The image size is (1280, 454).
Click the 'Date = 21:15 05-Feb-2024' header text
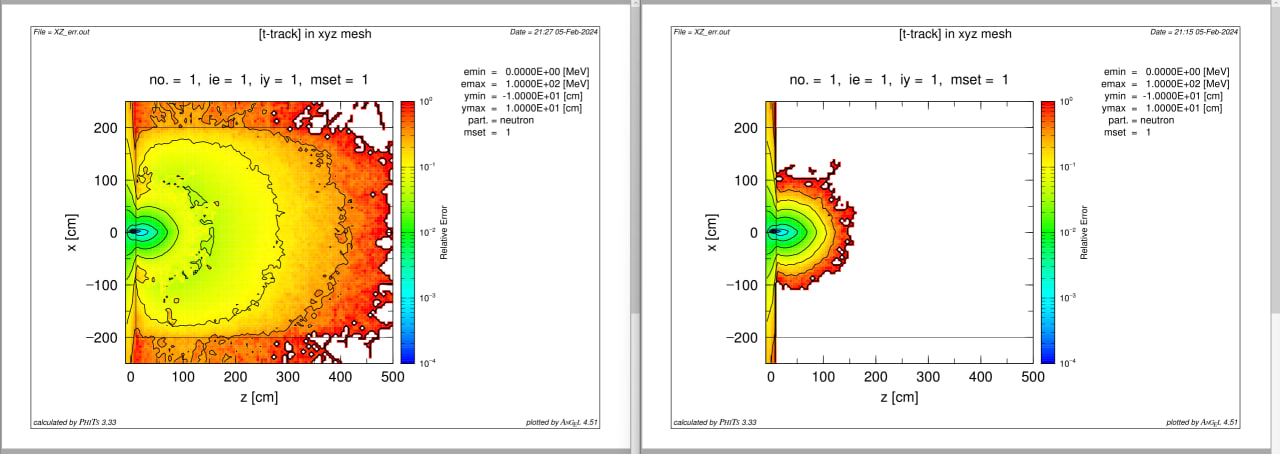coord(1194,32)
